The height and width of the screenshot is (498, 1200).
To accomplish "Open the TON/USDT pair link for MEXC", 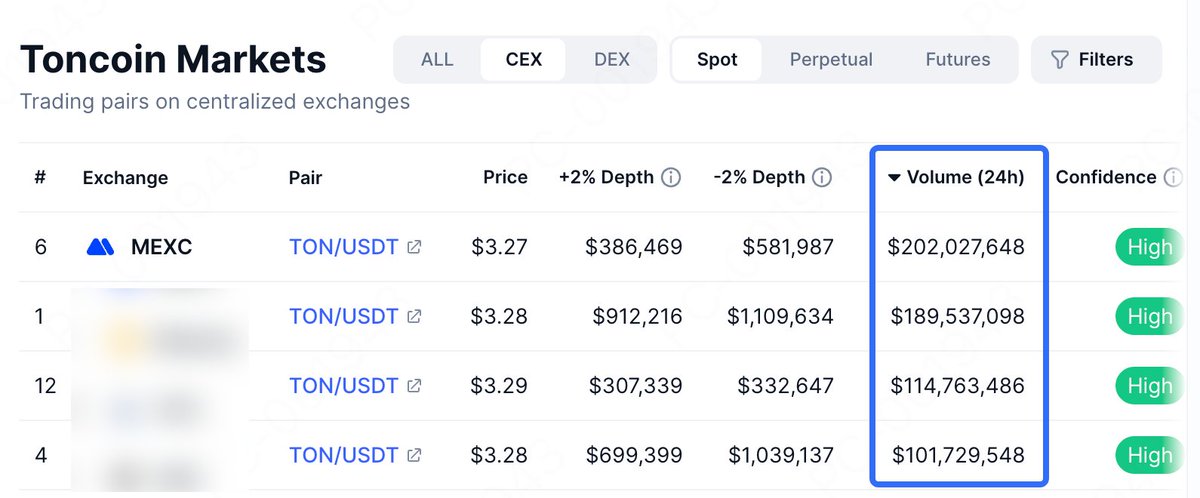I will tap(343, 246).
